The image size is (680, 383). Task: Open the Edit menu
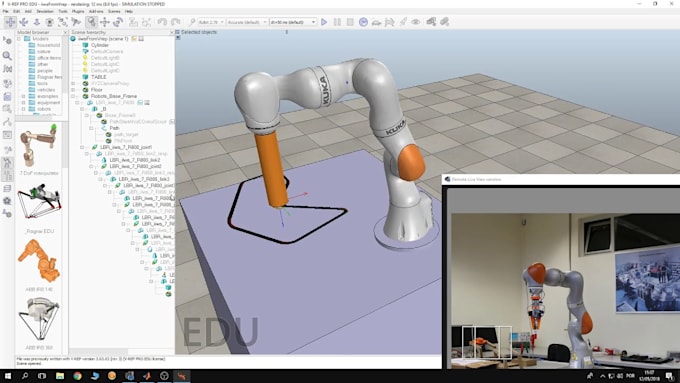[16, 11]
